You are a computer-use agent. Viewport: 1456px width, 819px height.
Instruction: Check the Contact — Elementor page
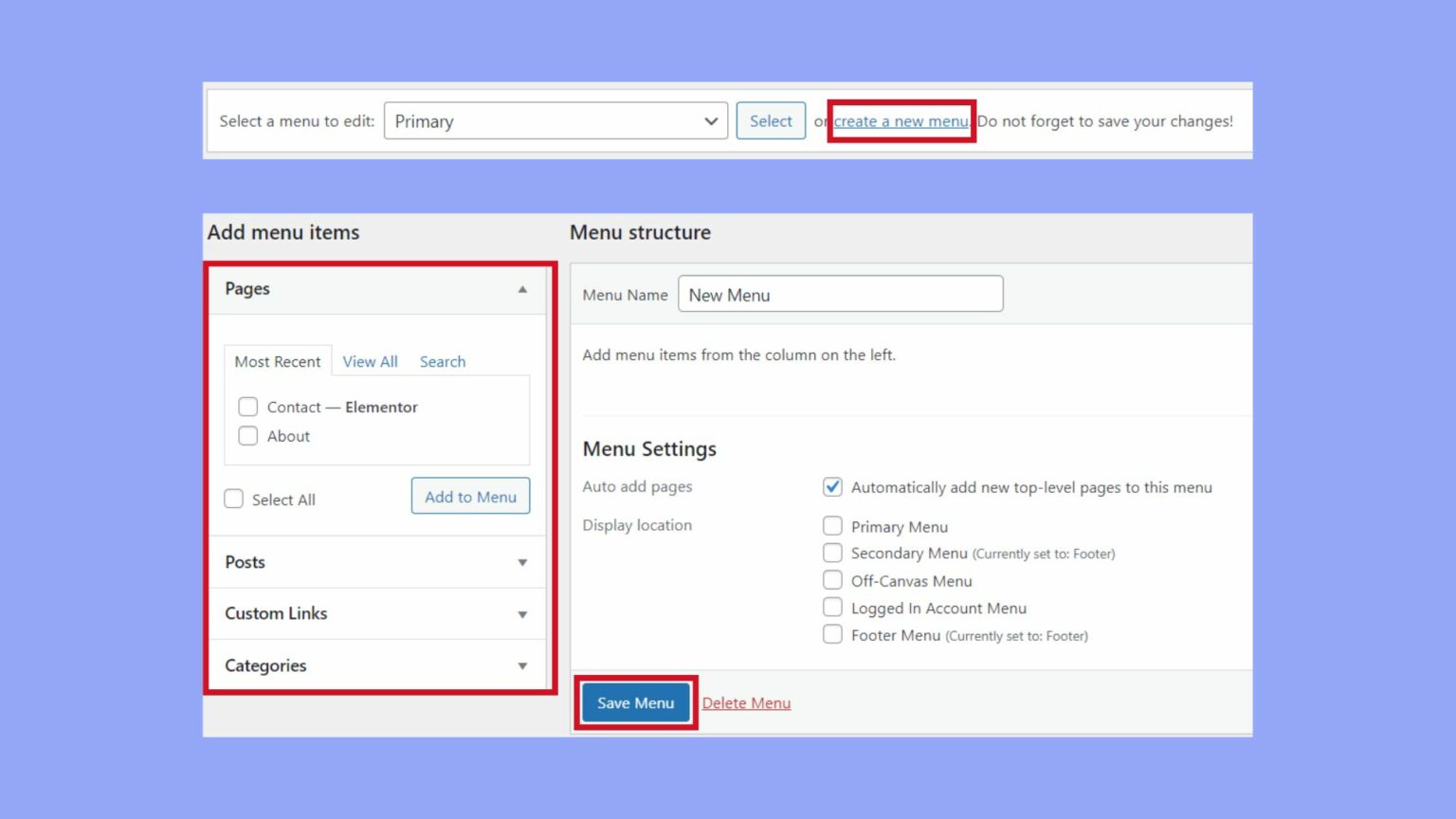247,407
